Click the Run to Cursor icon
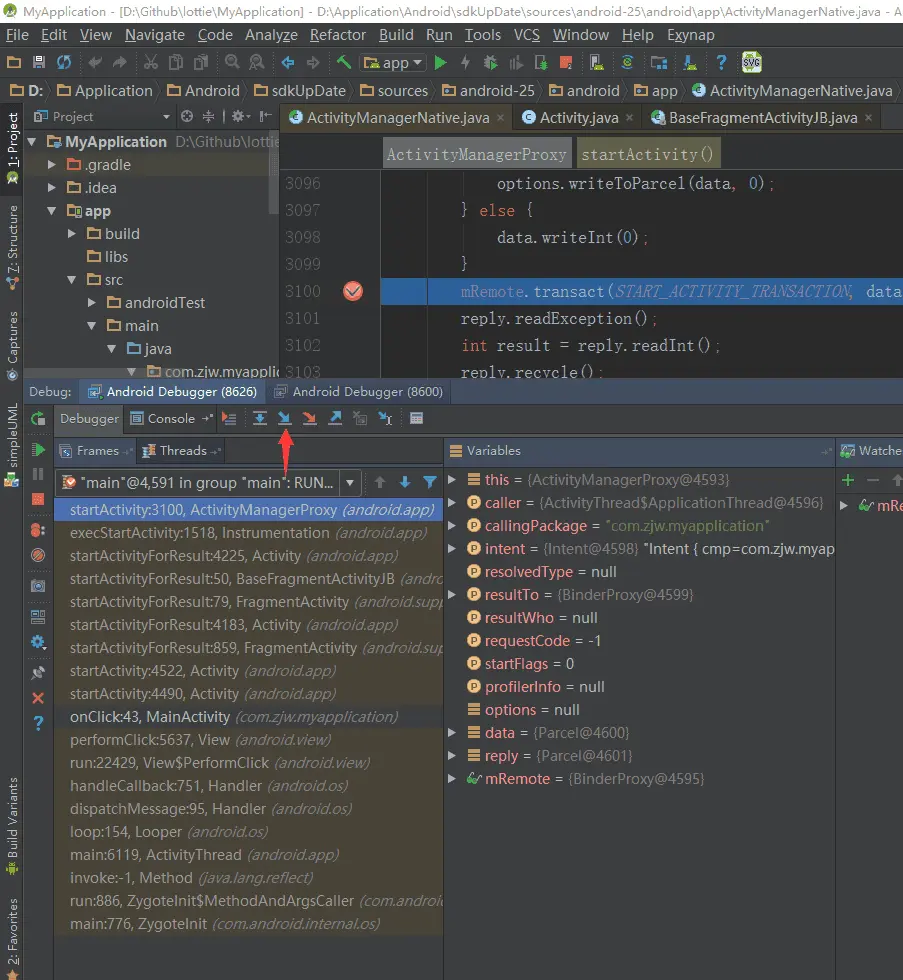The height and width of the screenshot is (980, 903). pos(385,419)
